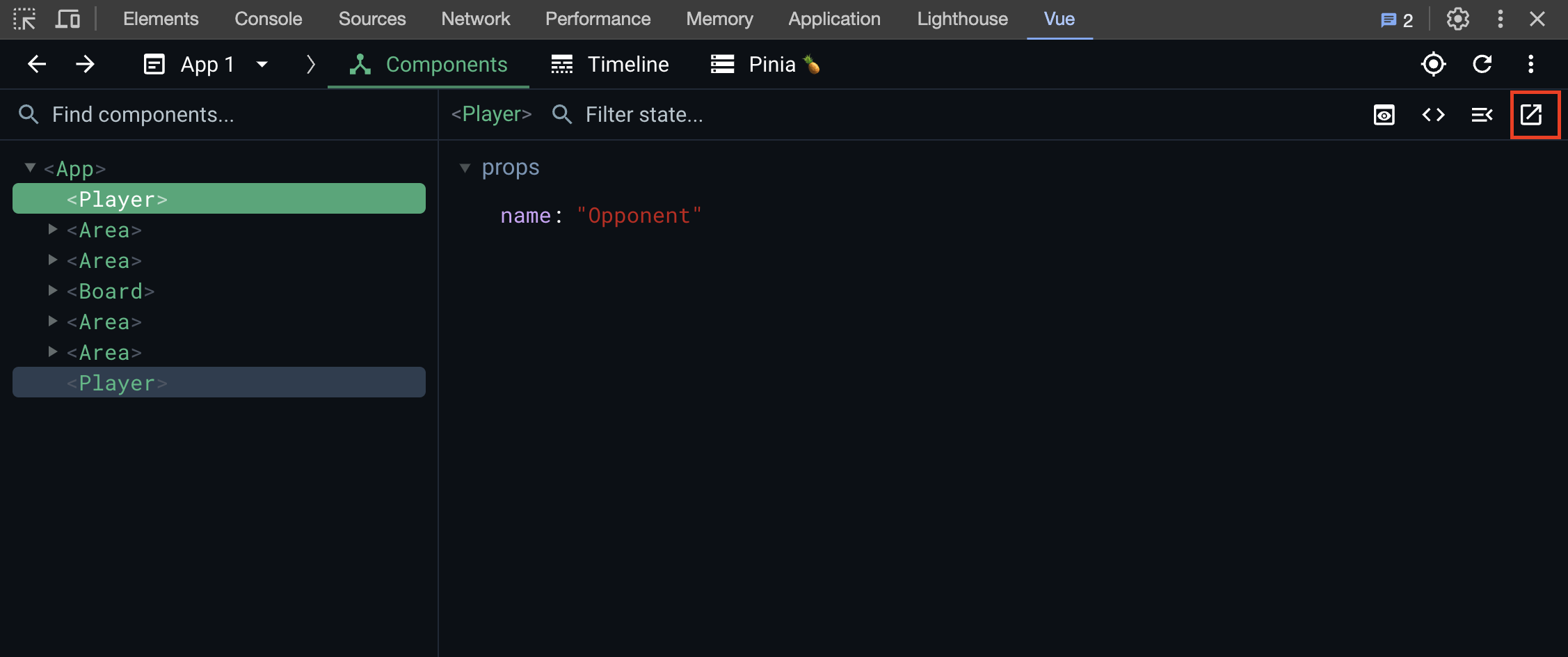Refresh the Vue devtools data
The width and height of the screenshot is (1568, 657).
pyautogui.click(x=1482, y=64)
